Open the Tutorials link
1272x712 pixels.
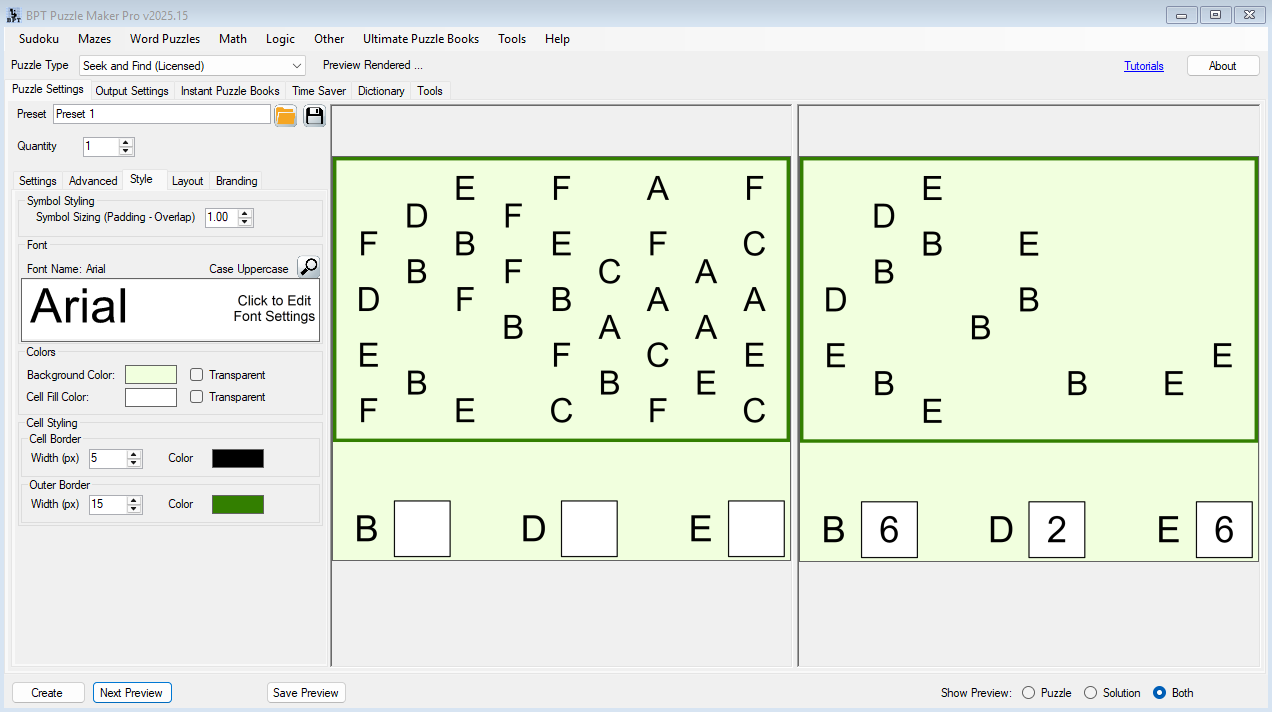point(1143,66)
